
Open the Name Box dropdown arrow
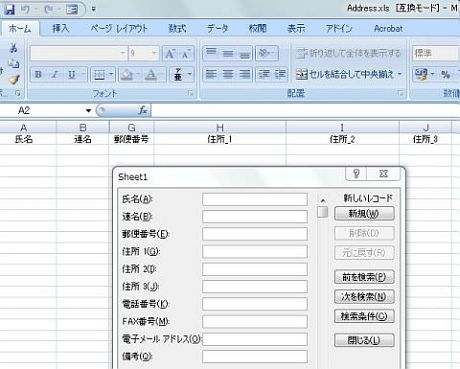coord(88,111)
